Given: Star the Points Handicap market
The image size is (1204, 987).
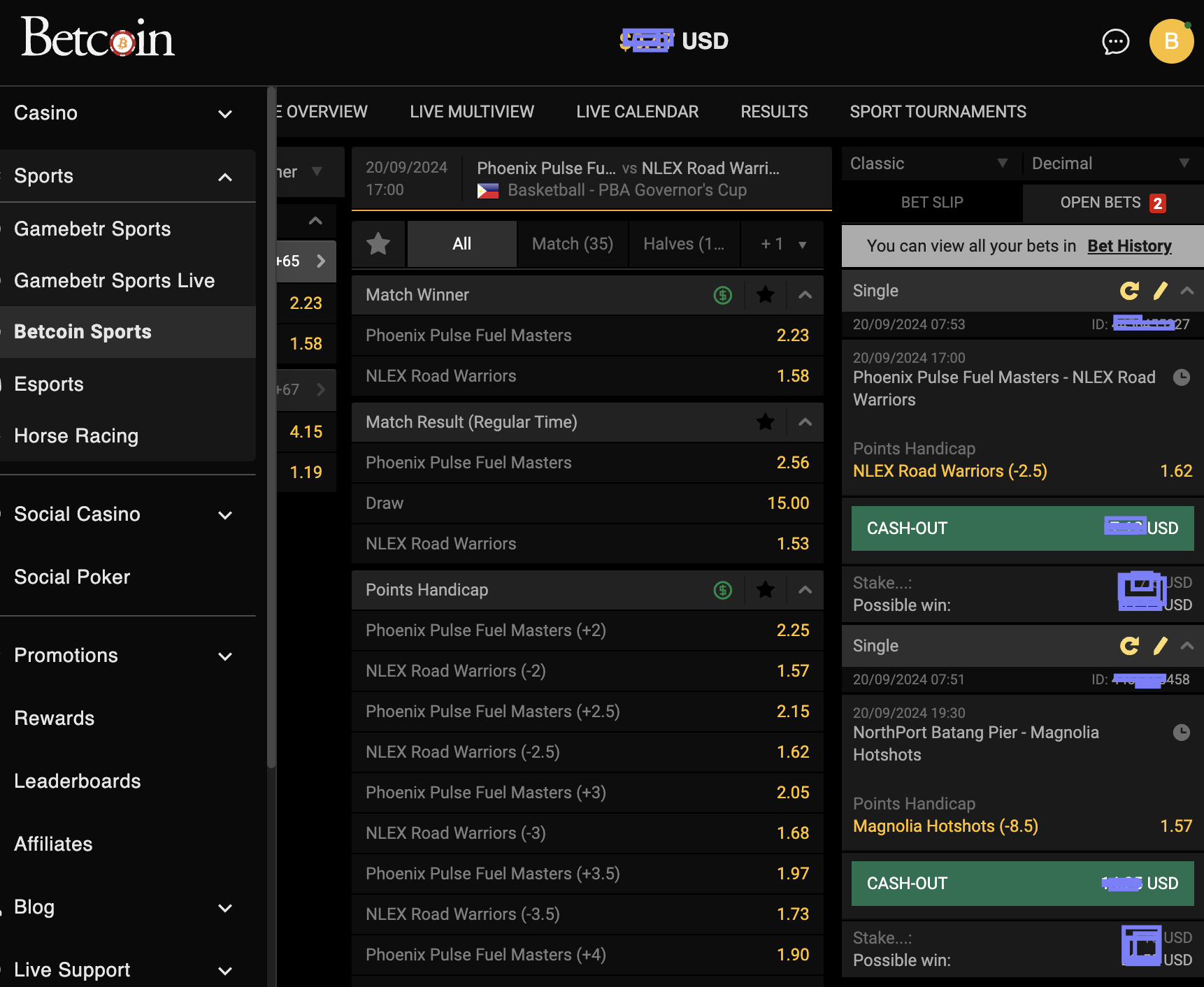Looking at the screenshot, I should (x=766, y=590).
